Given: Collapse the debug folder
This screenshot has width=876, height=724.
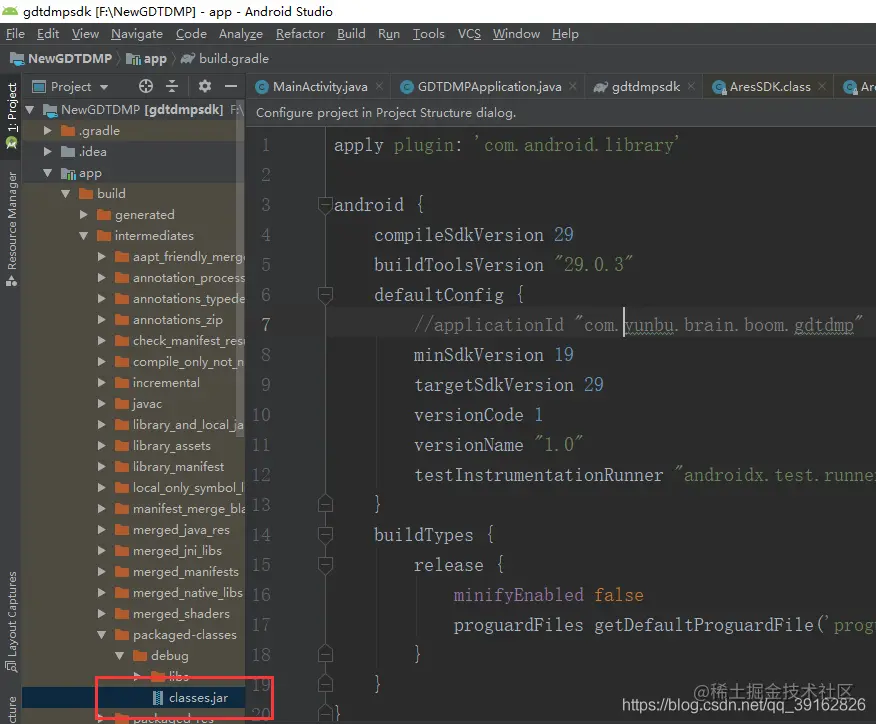Looking at the screenshot, I should 119,656.
